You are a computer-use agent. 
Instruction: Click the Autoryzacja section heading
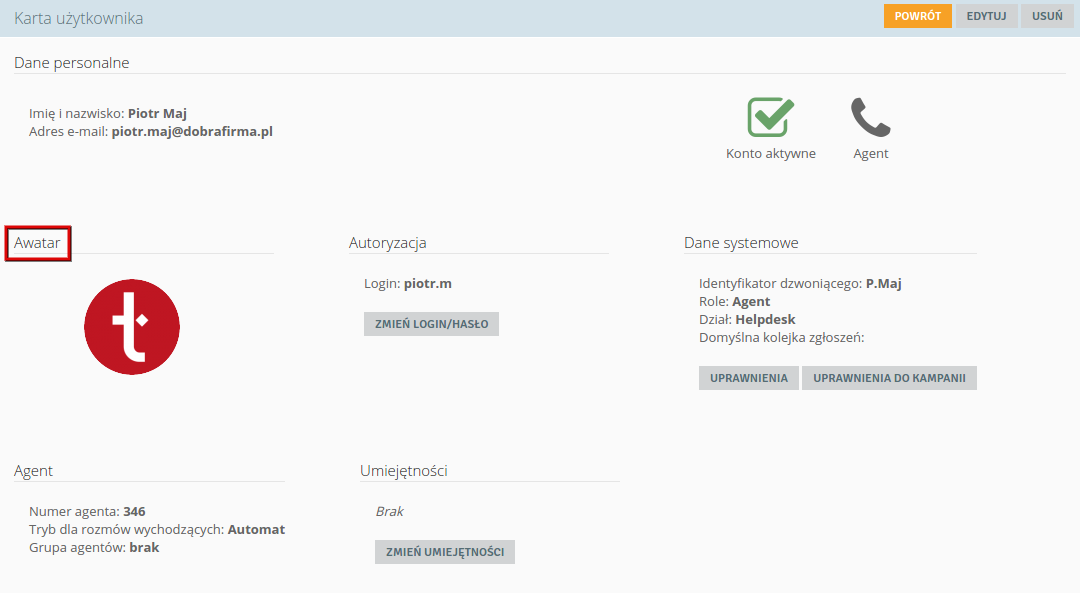(x=388, y=243)
